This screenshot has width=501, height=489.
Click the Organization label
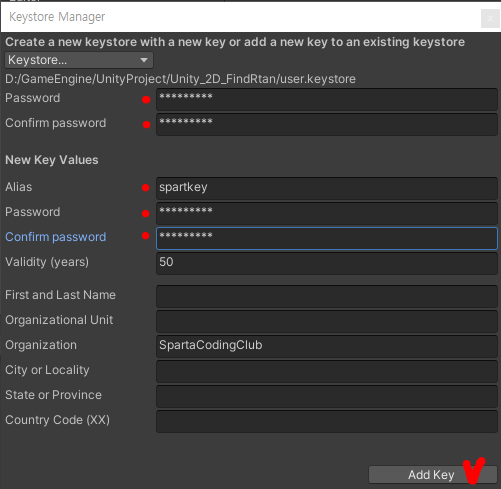click(41, 345)
